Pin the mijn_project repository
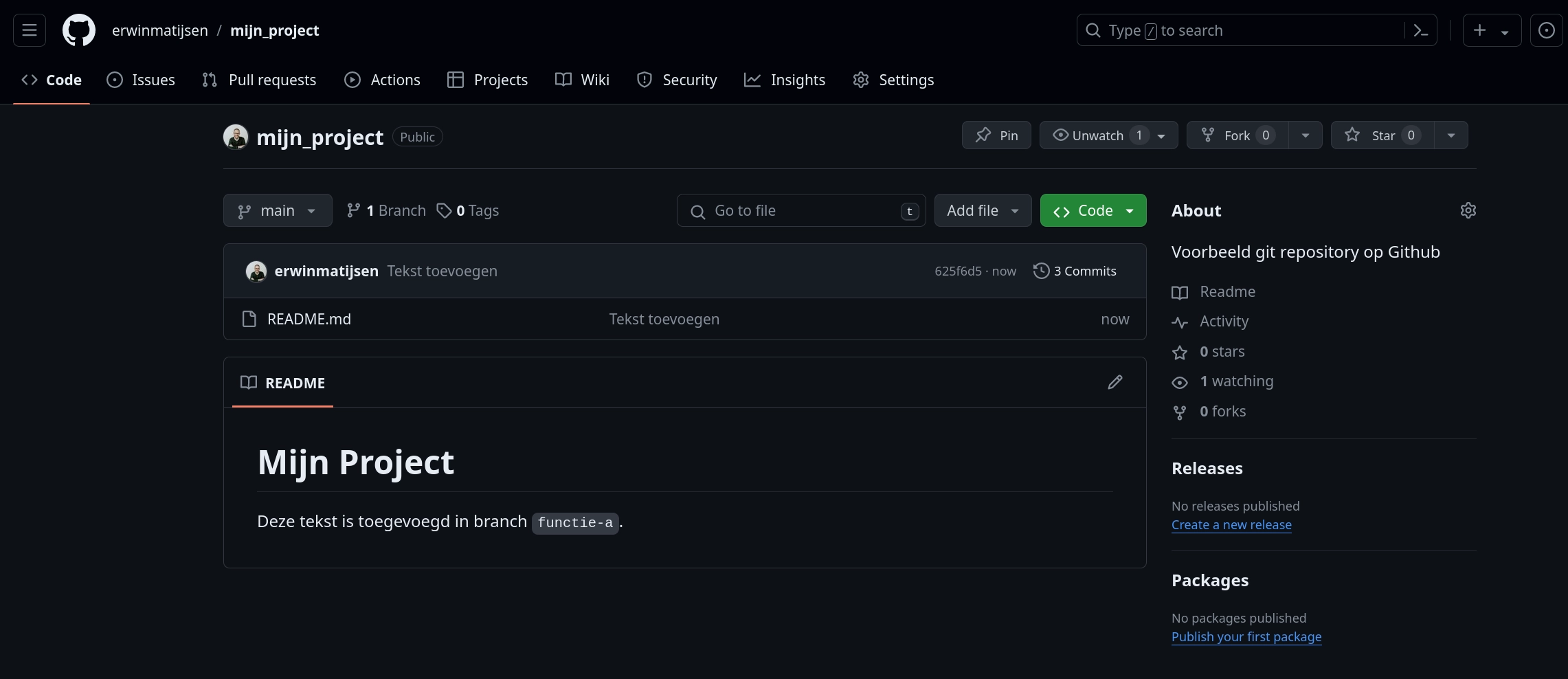This screenshot has width=1568, height=679. pos(996,135)
